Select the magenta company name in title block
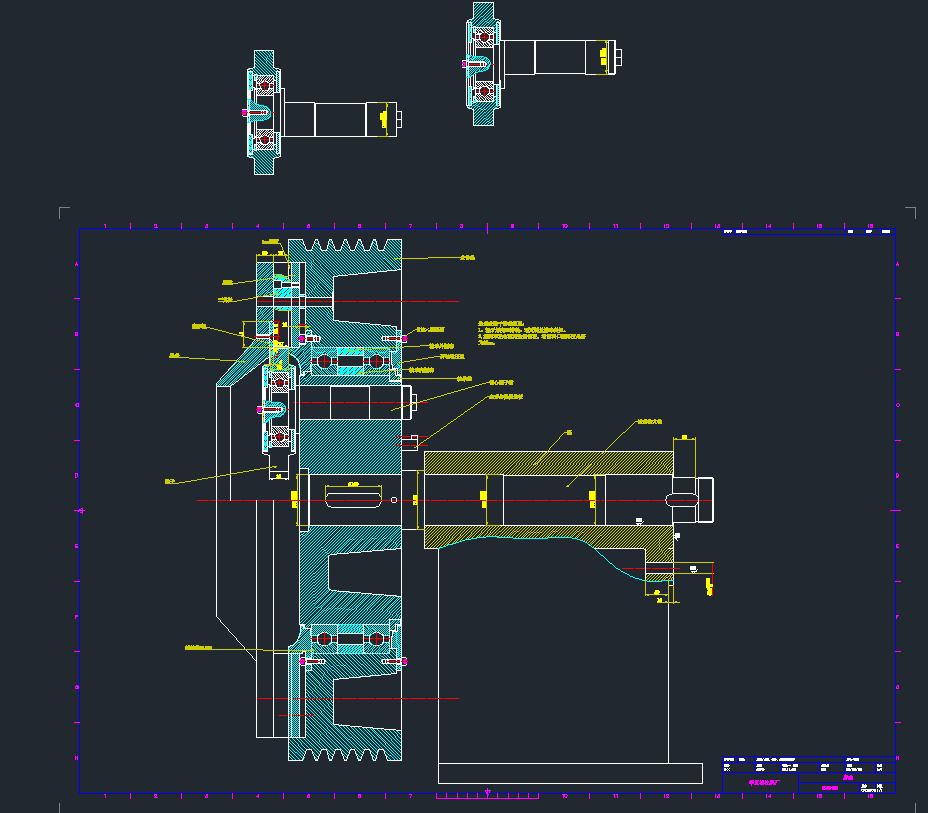928x813 pixels. pyautogui.click(x=764, y=782)
